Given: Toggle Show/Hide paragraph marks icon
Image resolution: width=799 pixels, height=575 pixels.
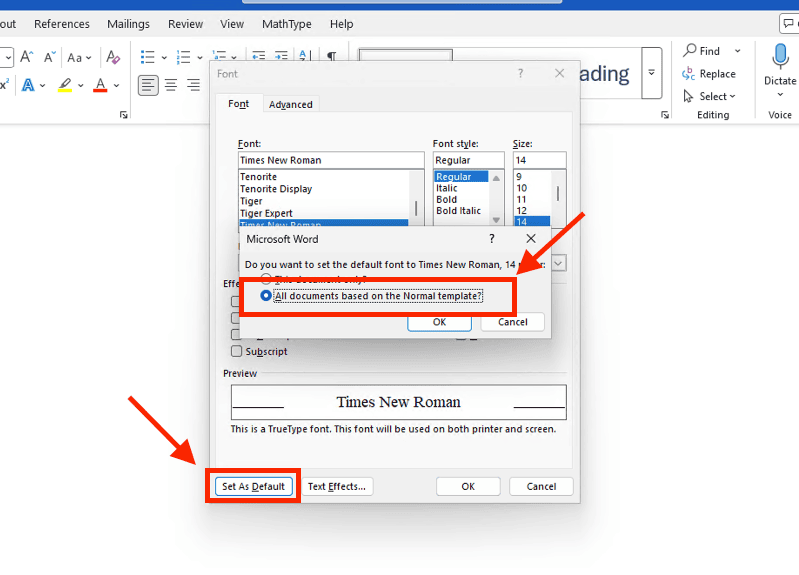Looking at the screenshot, I should click(x=331, y=55).
